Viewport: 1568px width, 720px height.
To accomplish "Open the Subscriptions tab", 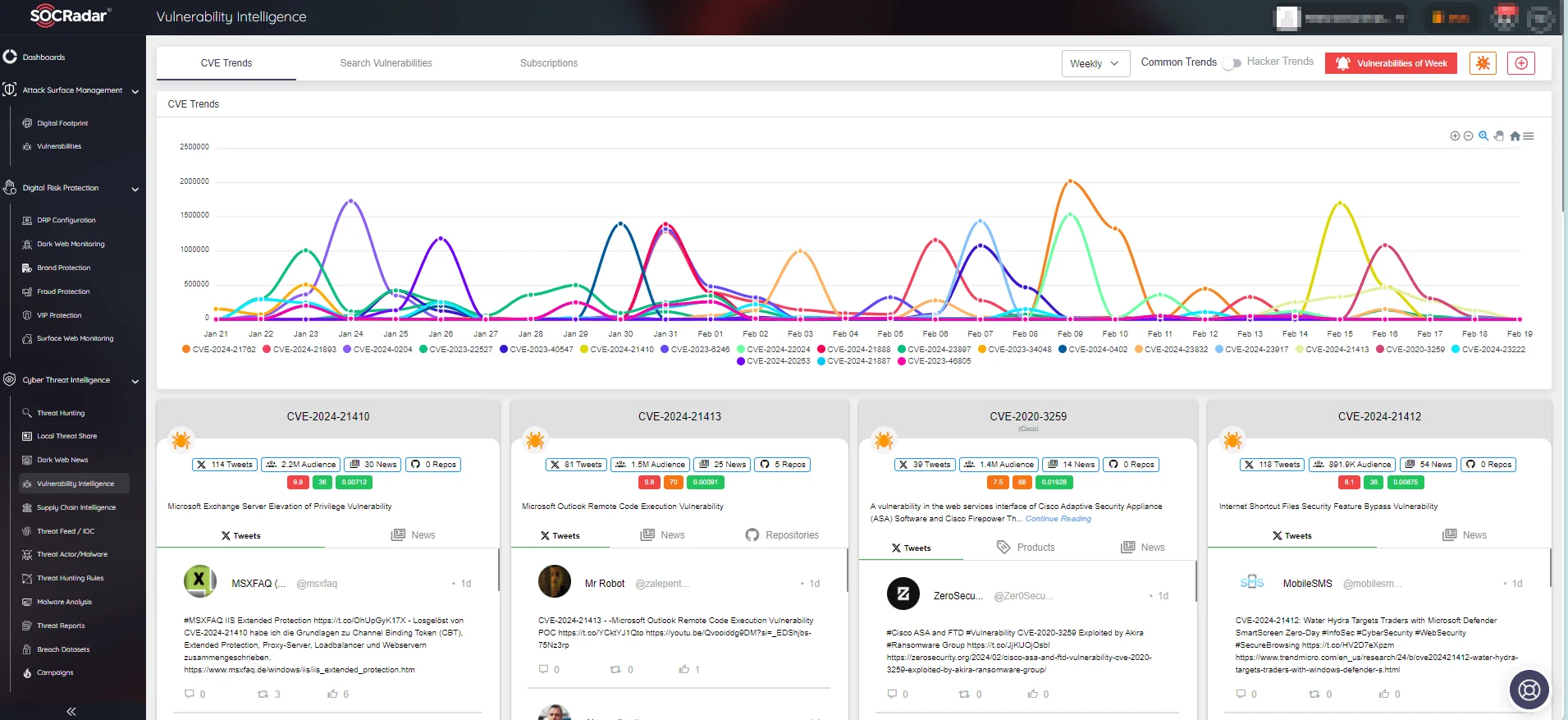I will 549,63.
